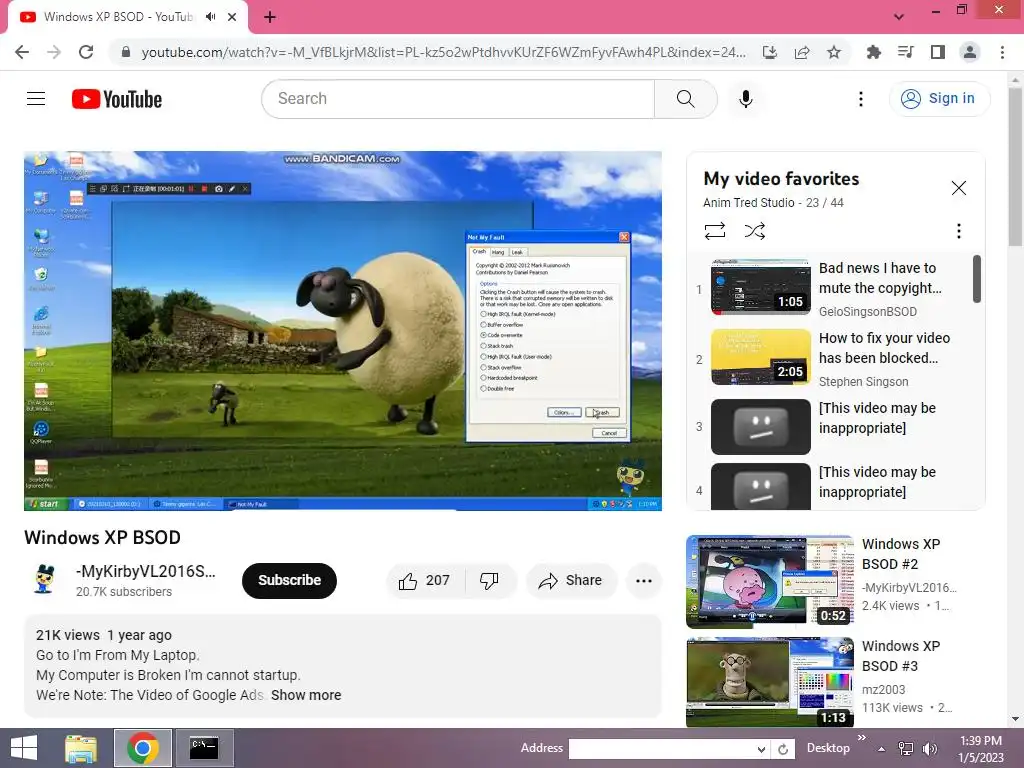Screen dimensions: 1024x768
Task: Open system volume from tray
Action: [929, 749]
